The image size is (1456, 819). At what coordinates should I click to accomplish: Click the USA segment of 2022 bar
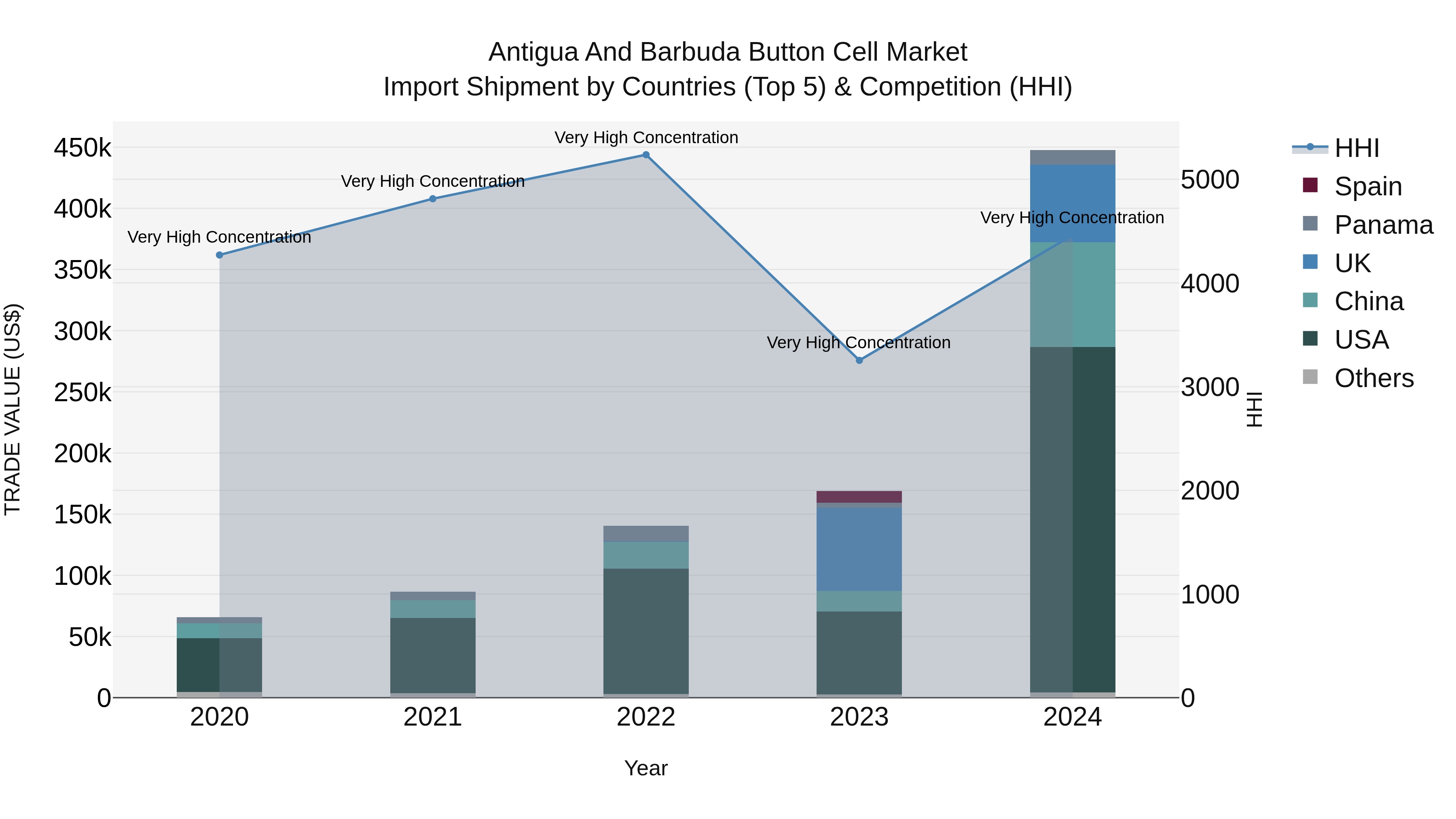point(646,631)
